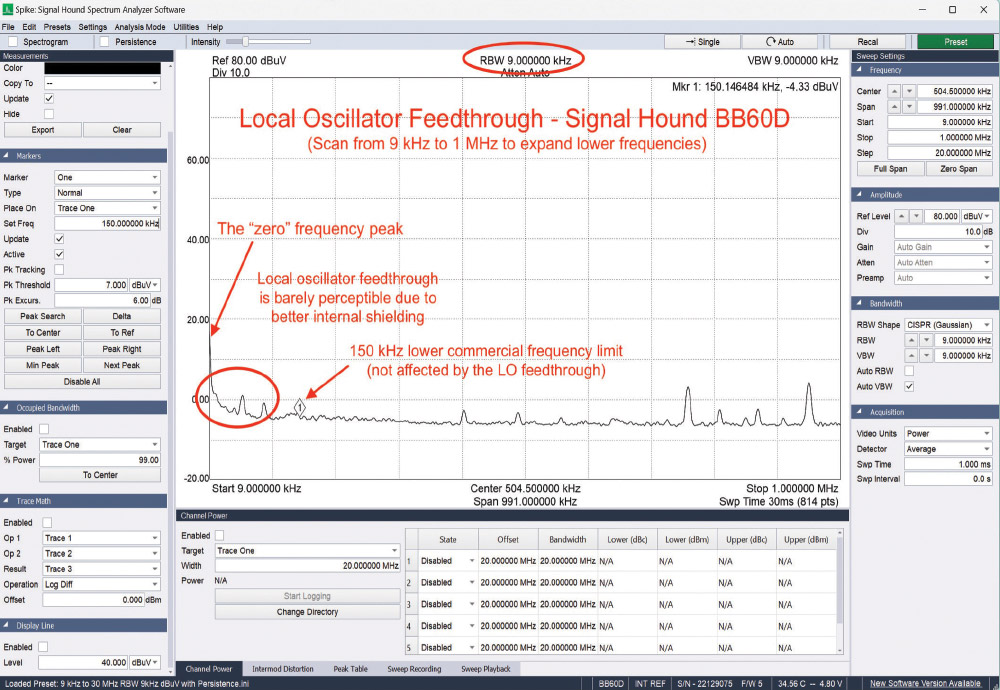Increment Ref Level with its up arrow
Viewport: 1000px width, 690px height.
tap(902, 215)
